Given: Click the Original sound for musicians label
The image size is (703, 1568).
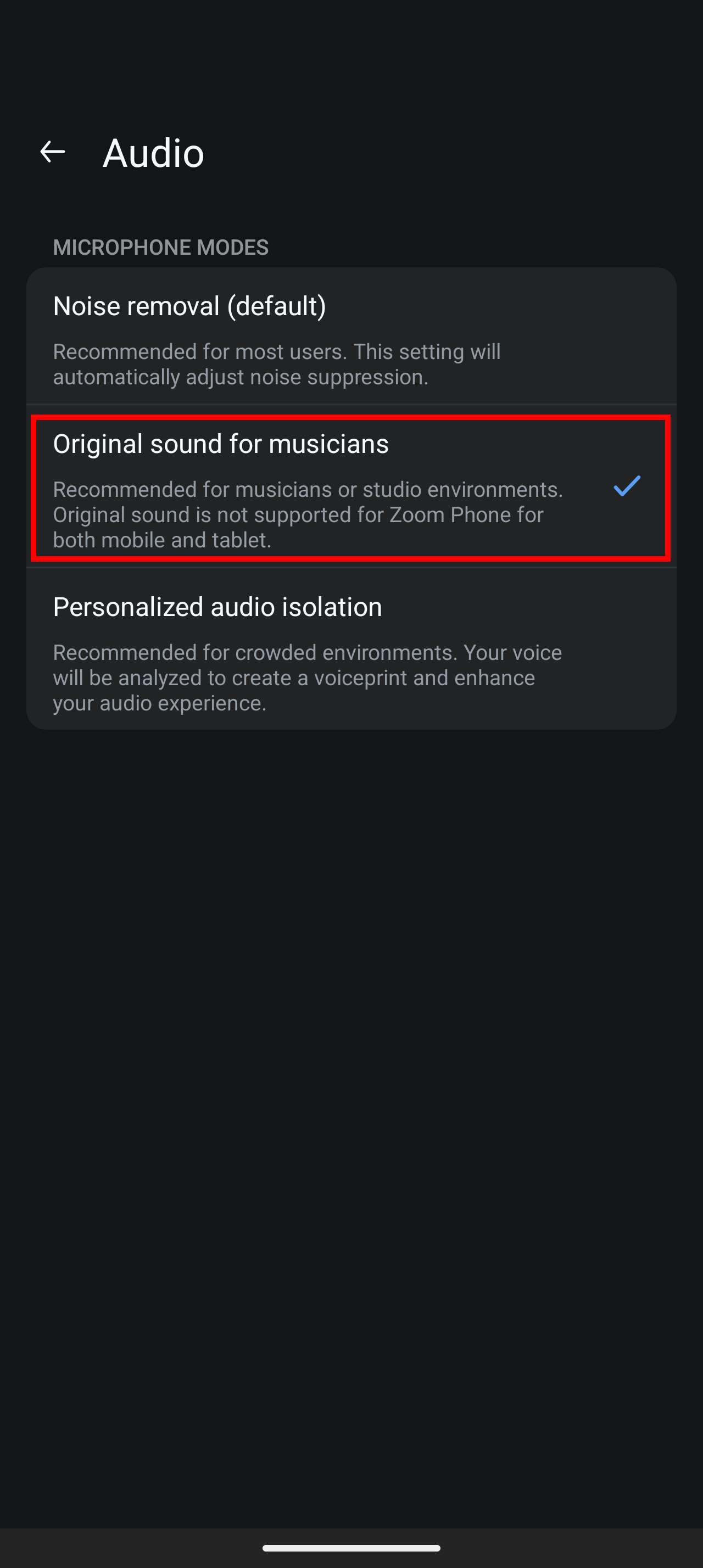Looking at the screenshot, I should [x=221, y=444].
